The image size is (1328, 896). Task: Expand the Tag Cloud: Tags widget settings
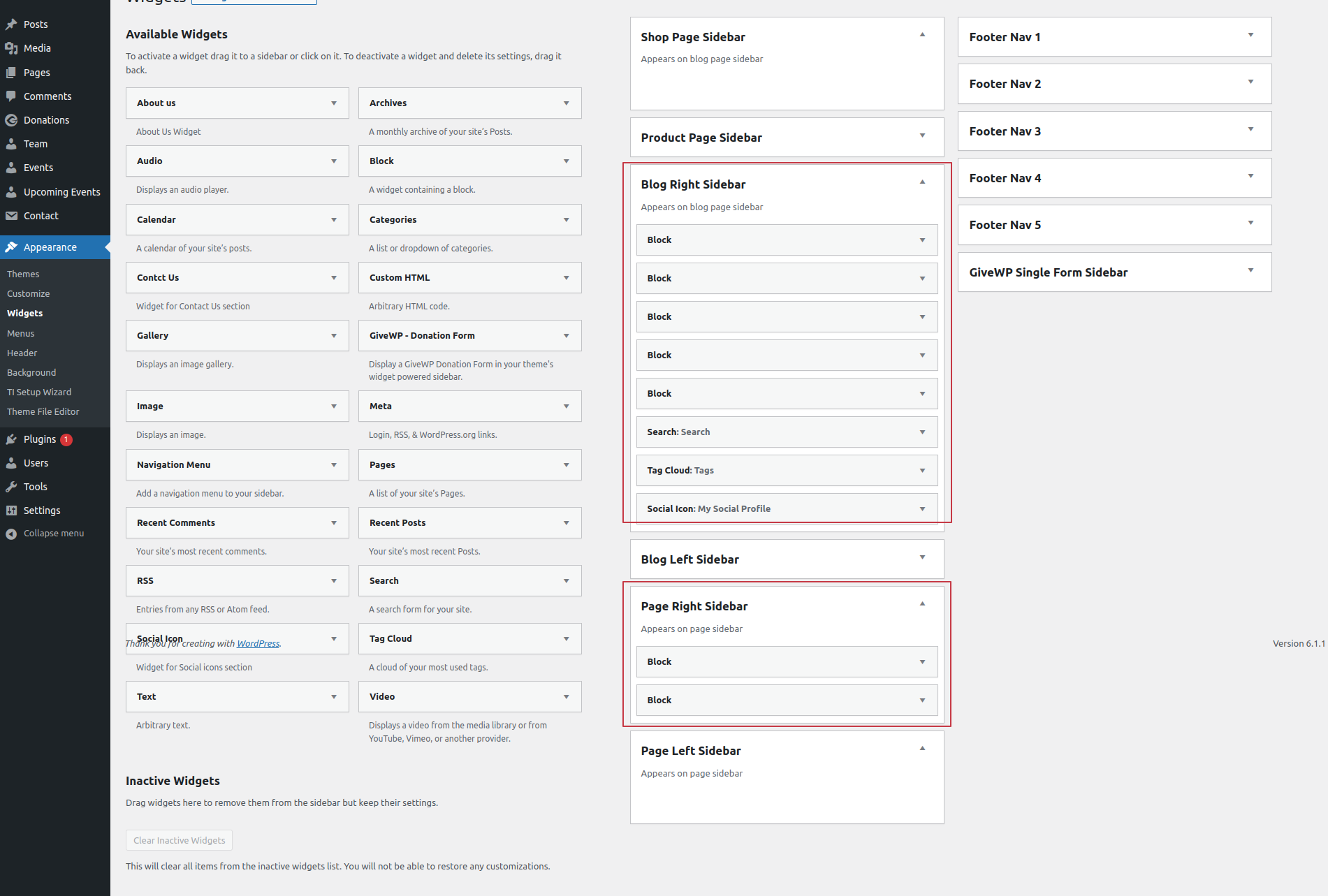point(922,471)
